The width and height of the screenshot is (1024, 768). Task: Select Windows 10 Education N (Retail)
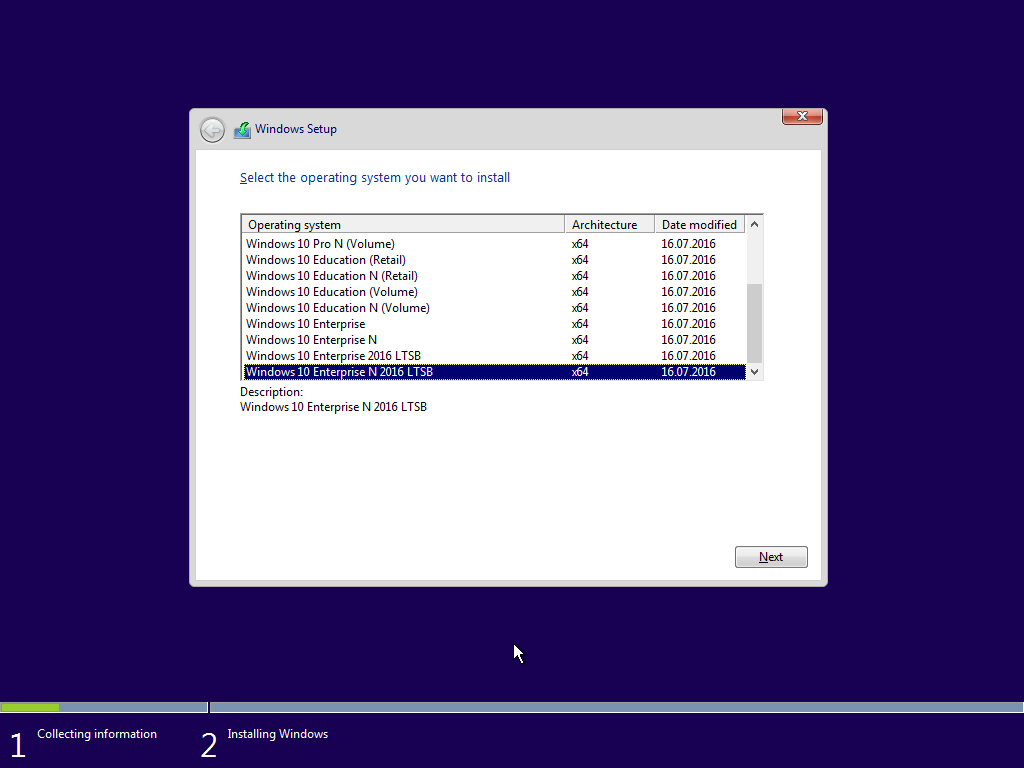pyautogui.click(x=494, y=276)
